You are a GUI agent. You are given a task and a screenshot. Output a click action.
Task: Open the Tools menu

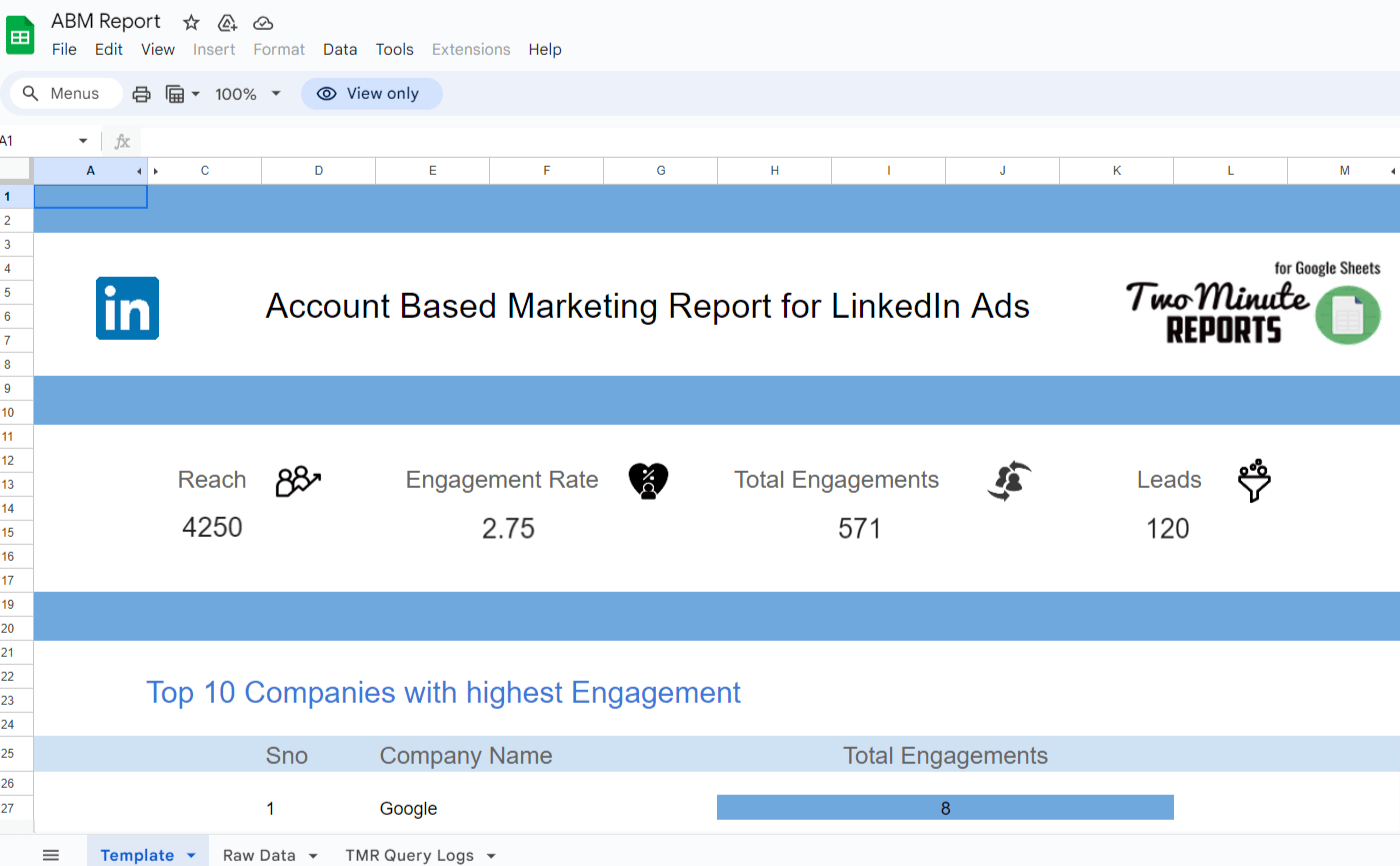click(x=395, y=49)
